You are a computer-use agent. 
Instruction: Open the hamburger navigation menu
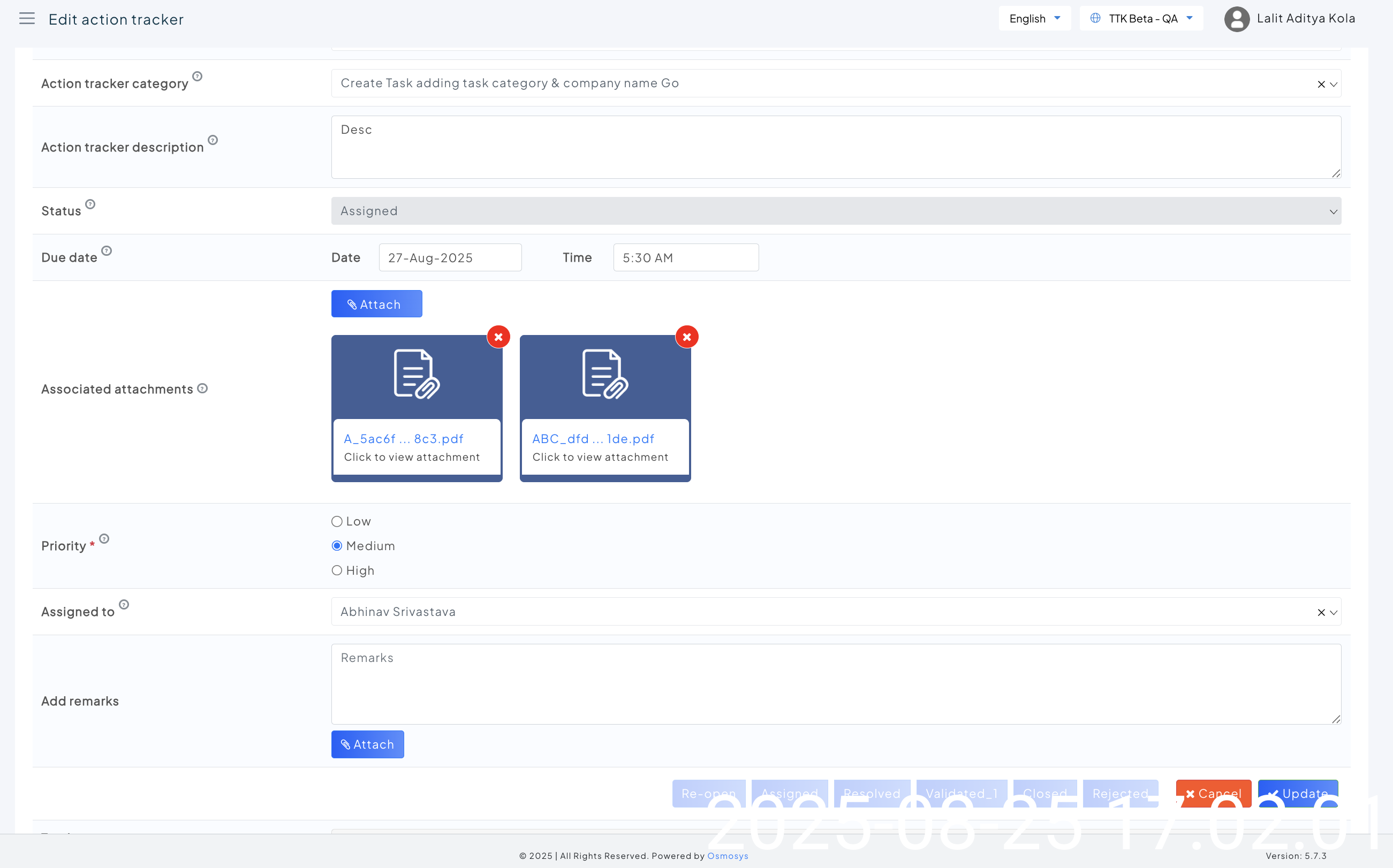click(x=27, y=19)
